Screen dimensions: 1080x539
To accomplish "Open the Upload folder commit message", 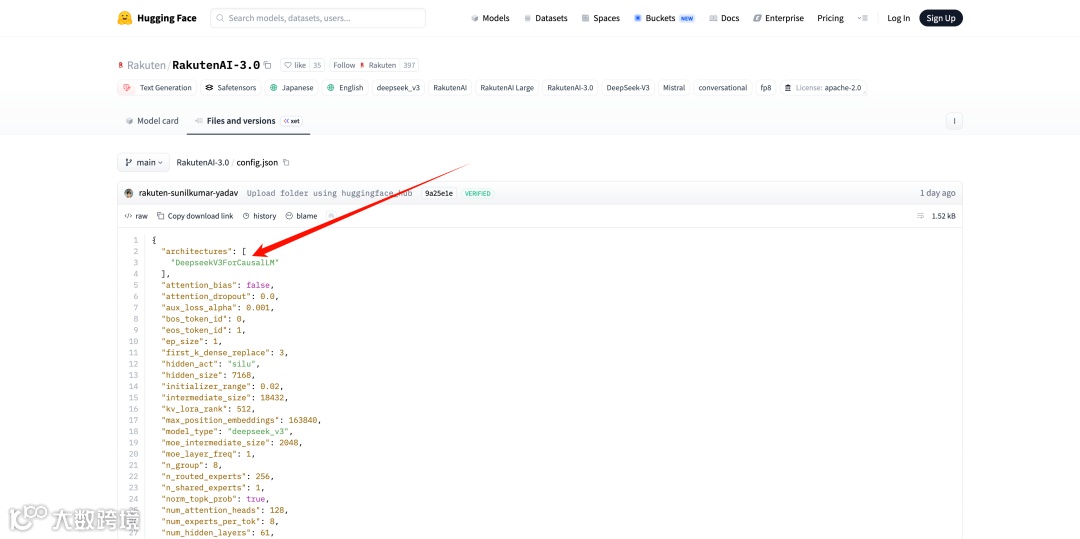I will 330,193.
